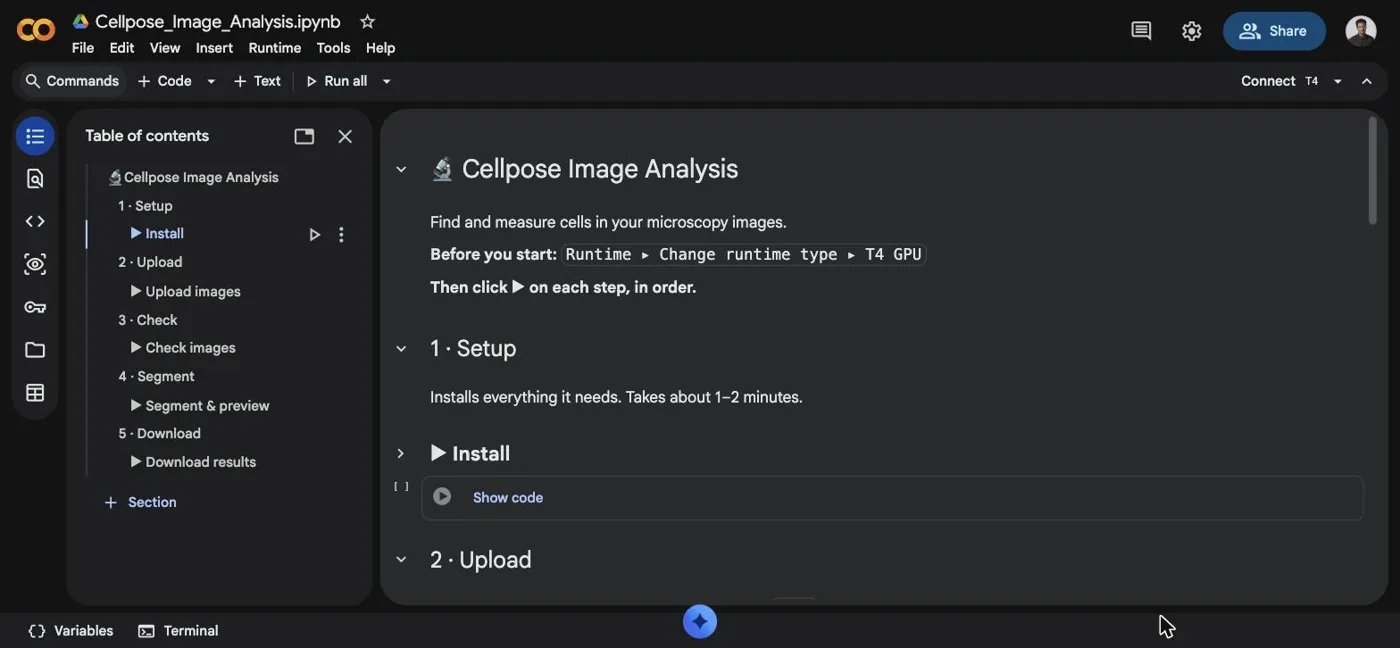This screenshot has width=1400, height=648.
Task: Select the Install entry in contents
Action: pos(157,233)
